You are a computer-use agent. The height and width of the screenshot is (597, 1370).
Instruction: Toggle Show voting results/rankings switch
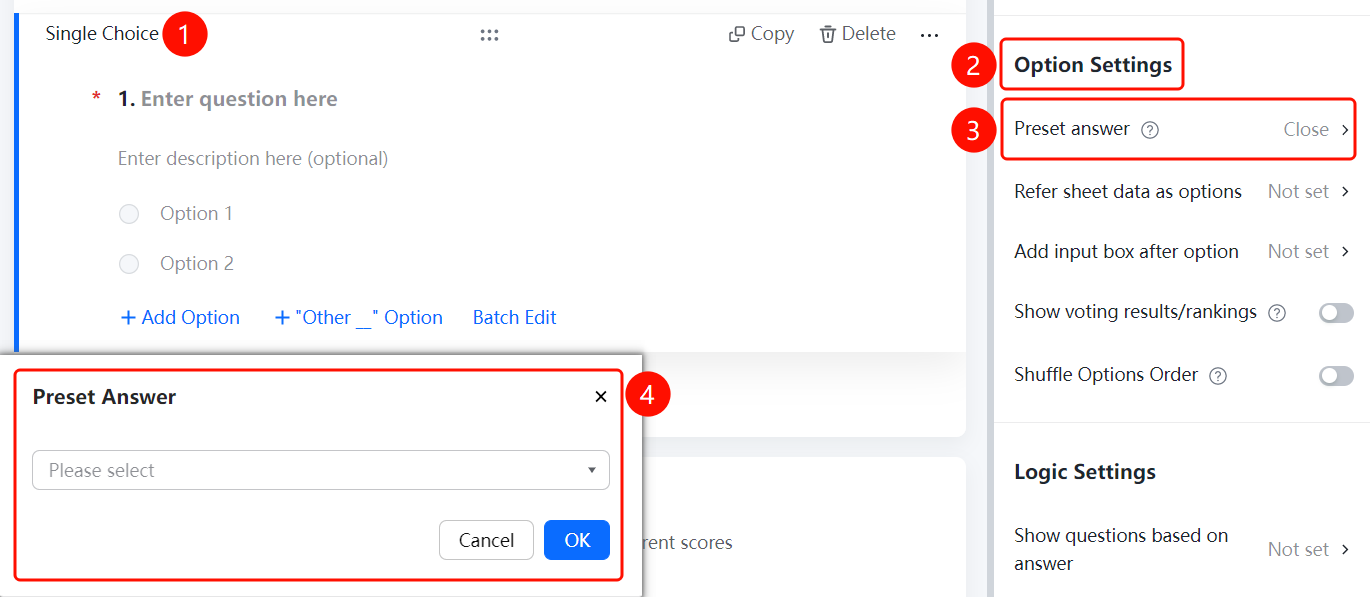click(1336, 313)
